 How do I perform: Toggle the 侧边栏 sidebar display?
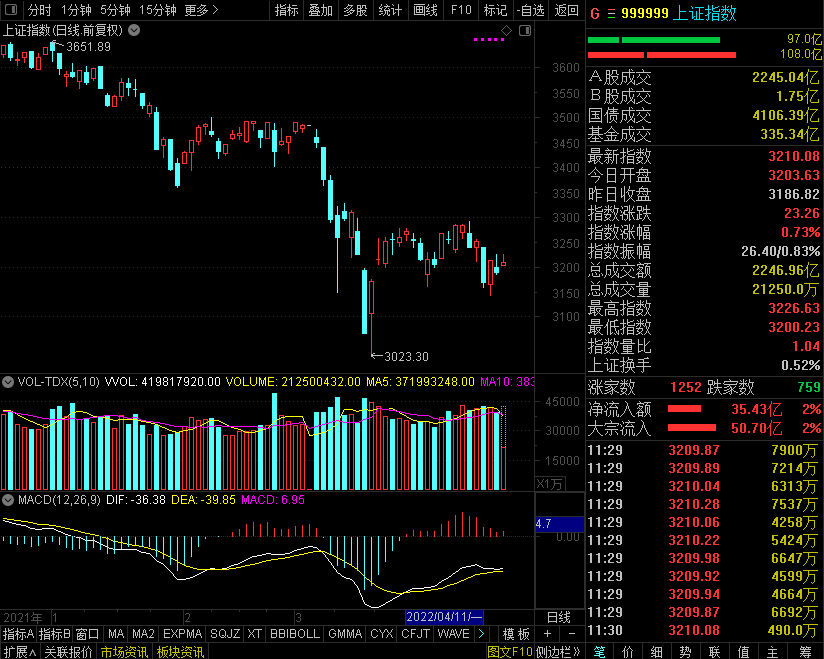pos(561,652)
